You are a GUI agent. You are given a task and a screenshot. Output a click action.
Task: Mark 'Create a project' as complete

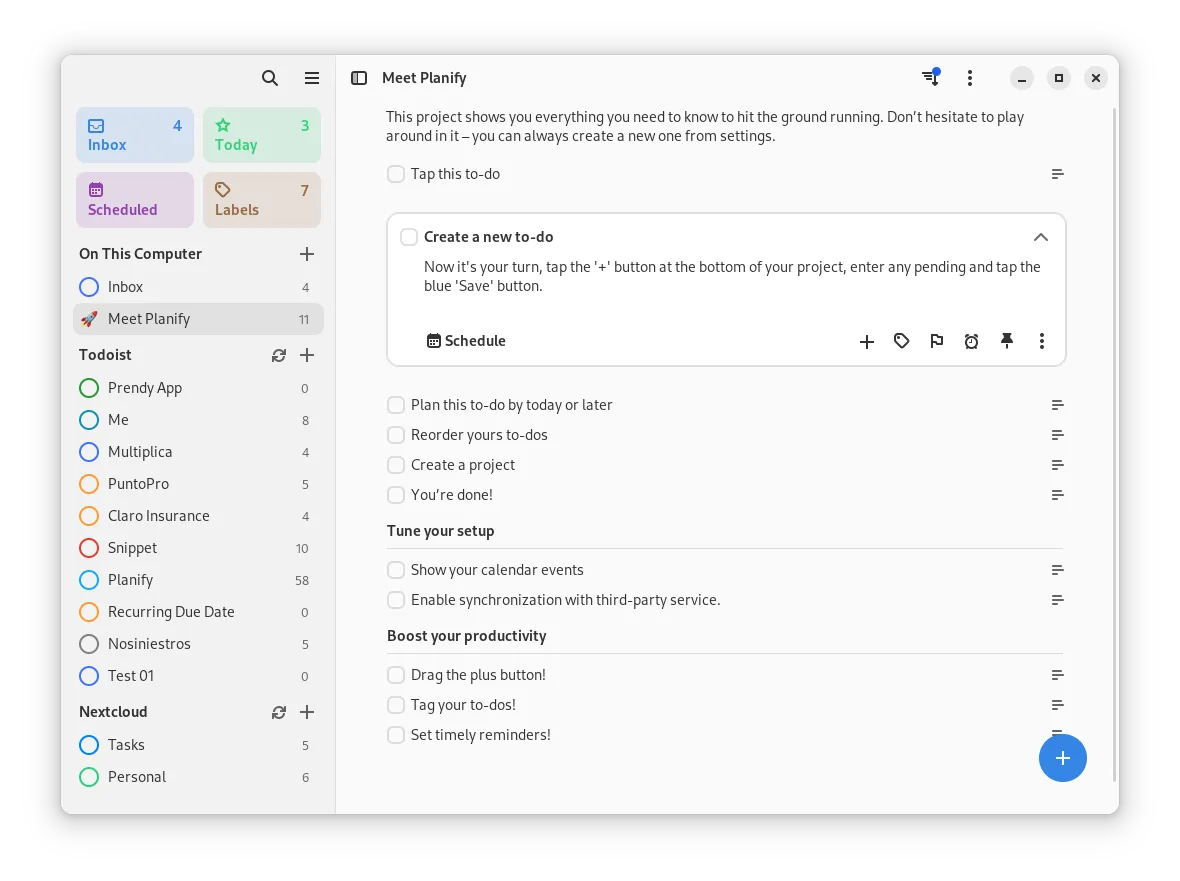(396, 465)
